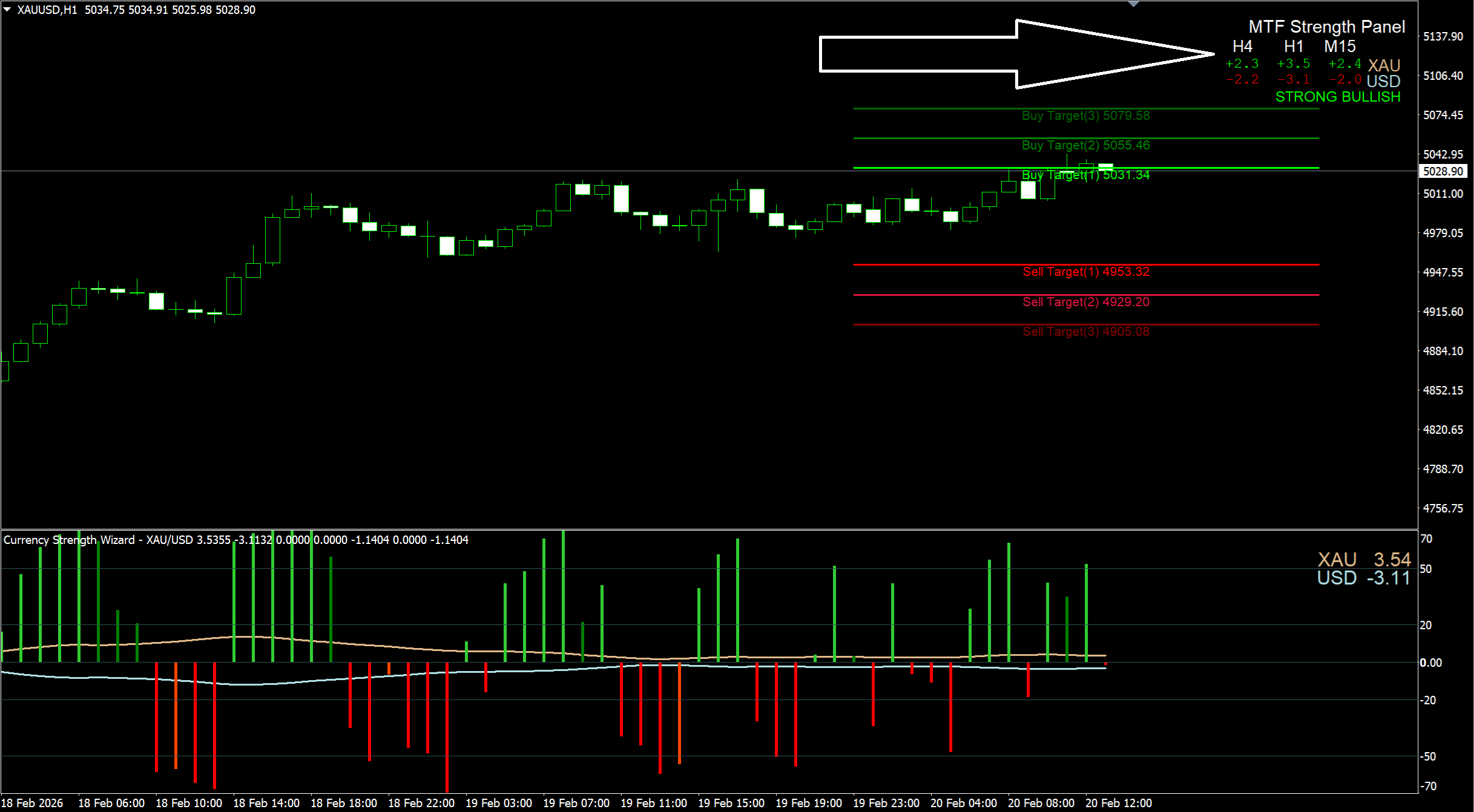This screenshot has width=1474, height=812.
Task: Select the Buy Target(2) 5055.46 label
Action: pyautogui.click(x=1085, y=145)
